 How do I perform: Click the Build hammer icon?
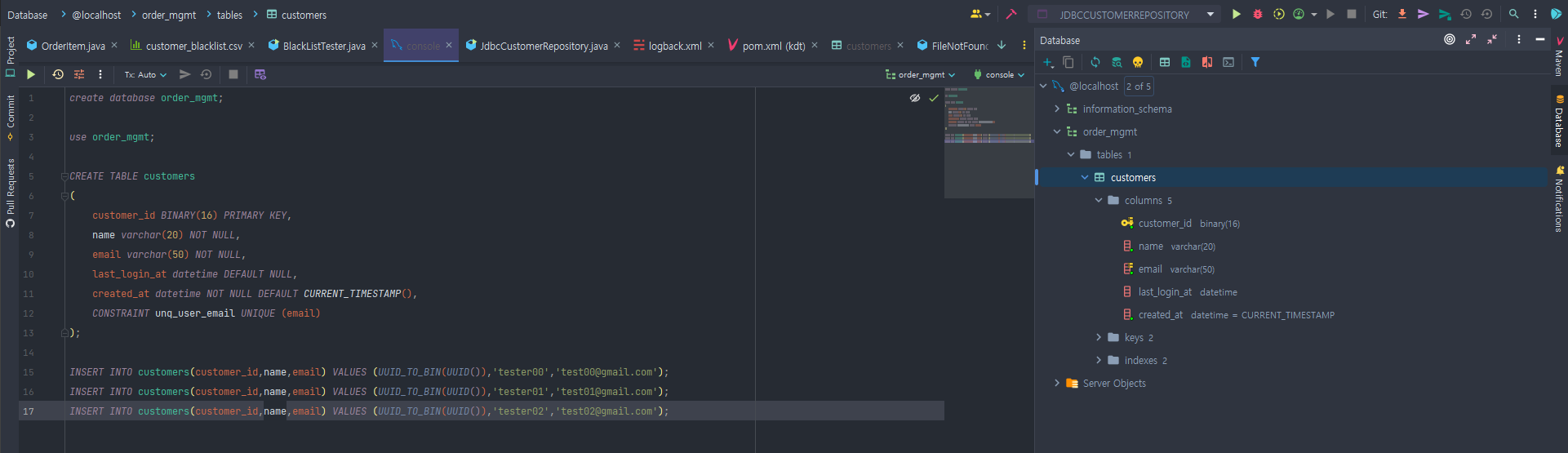click(x=1011, y=14)
